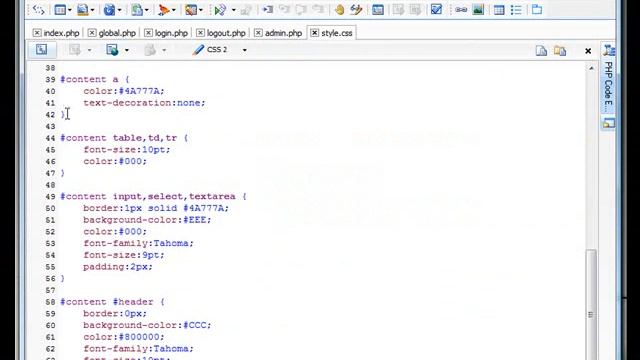Close the logout.php tab with its X

(x=200, y=33)
